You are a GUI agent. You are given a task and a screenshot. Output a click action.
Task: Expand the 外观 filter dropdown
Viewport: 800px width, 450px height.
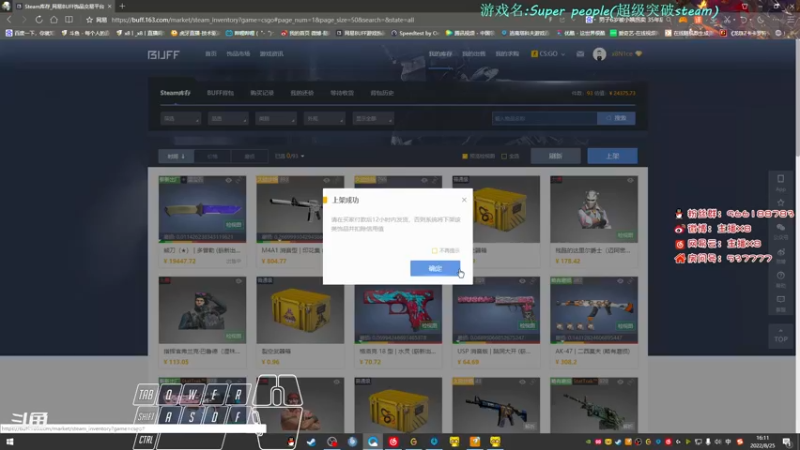(324, 118)
